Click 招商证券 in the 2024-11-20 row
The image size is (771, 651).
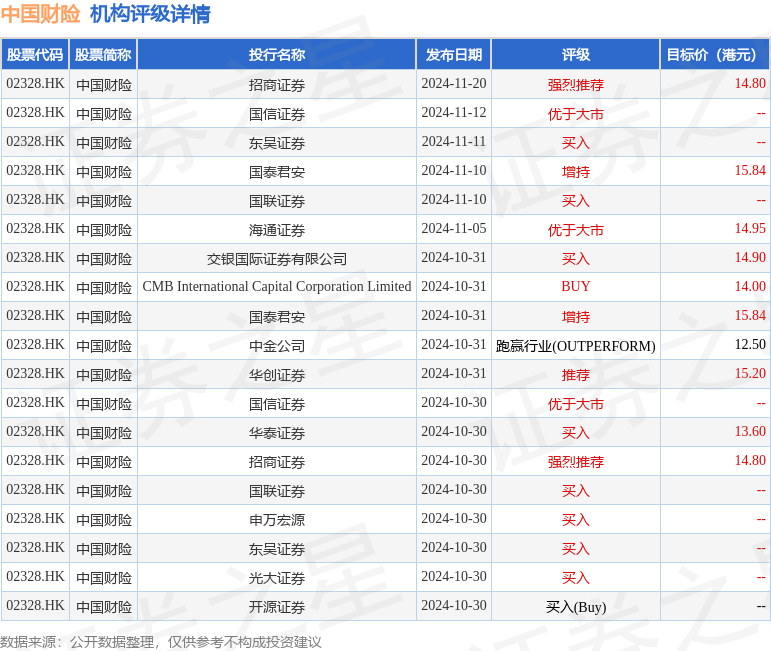(x=277, y=85)
